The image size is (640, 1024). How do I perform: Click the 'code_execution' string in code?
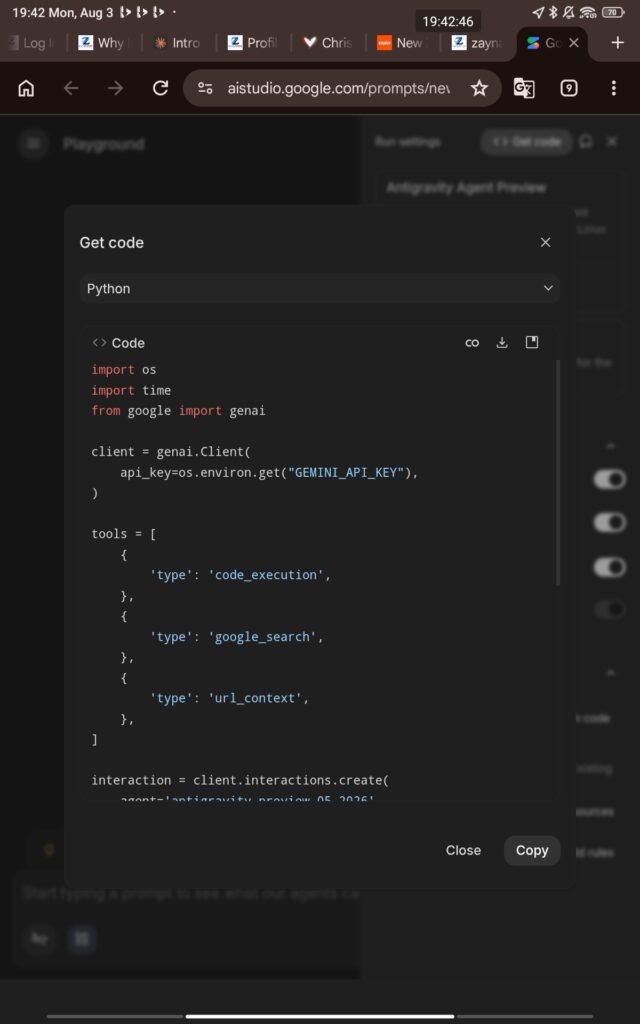266,575
